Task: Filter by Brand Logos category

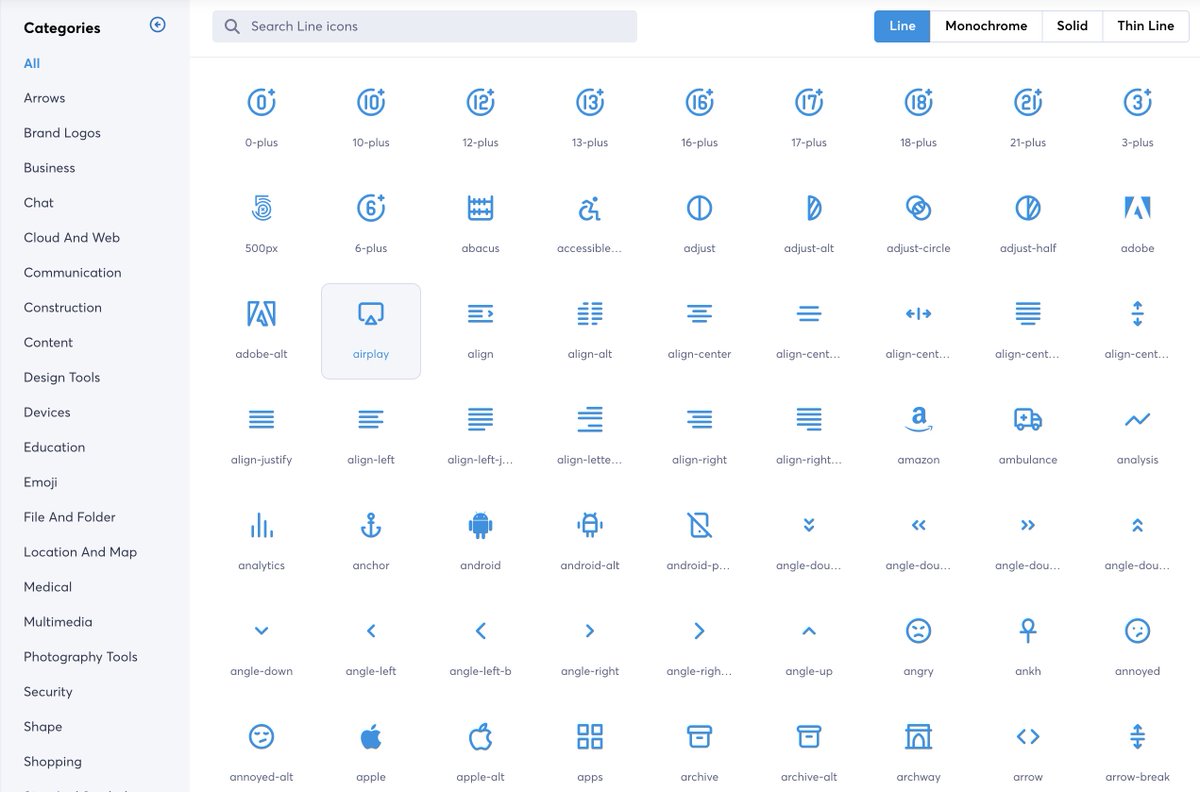Action: (x=62, y=133)
